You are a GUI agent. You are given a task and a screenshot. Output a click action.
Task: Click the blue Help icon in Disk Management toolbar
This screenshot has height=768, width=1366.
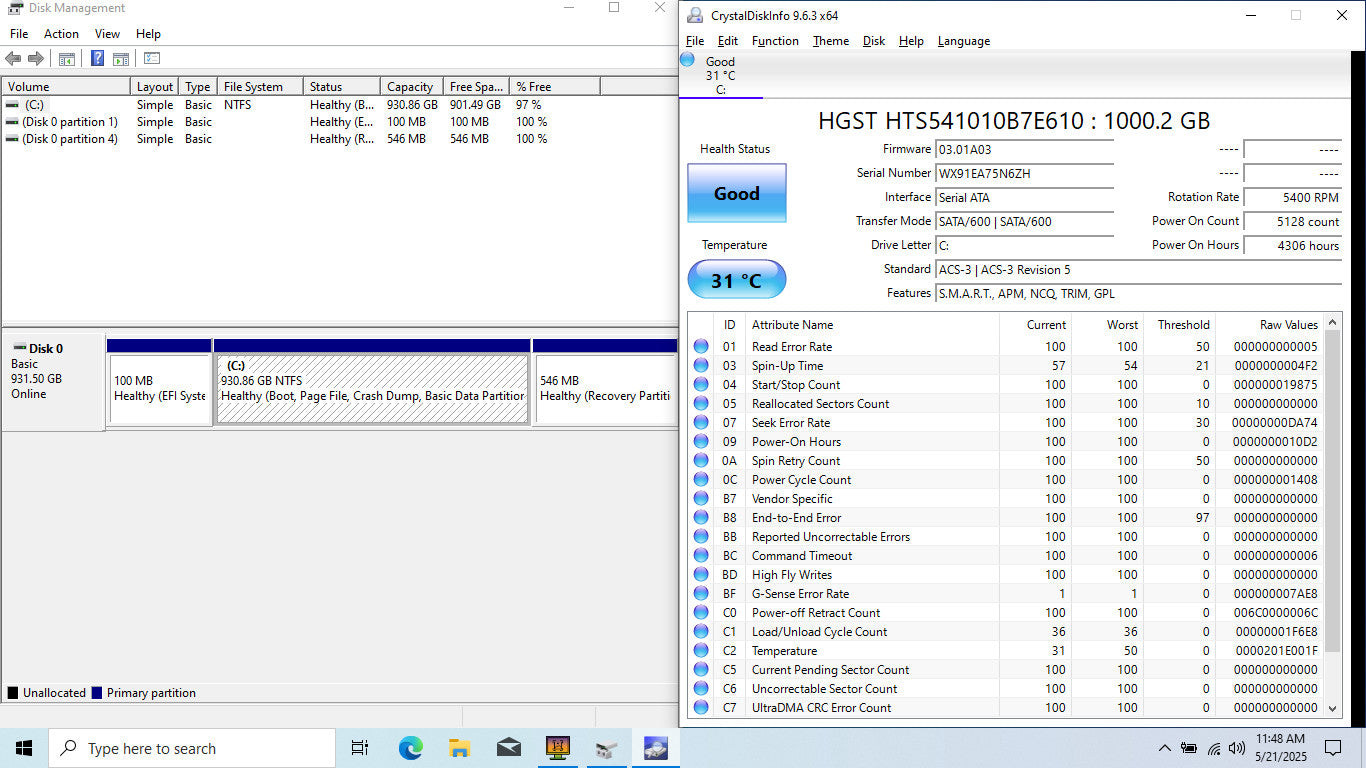pyautogui.click(x=97, y=59)
